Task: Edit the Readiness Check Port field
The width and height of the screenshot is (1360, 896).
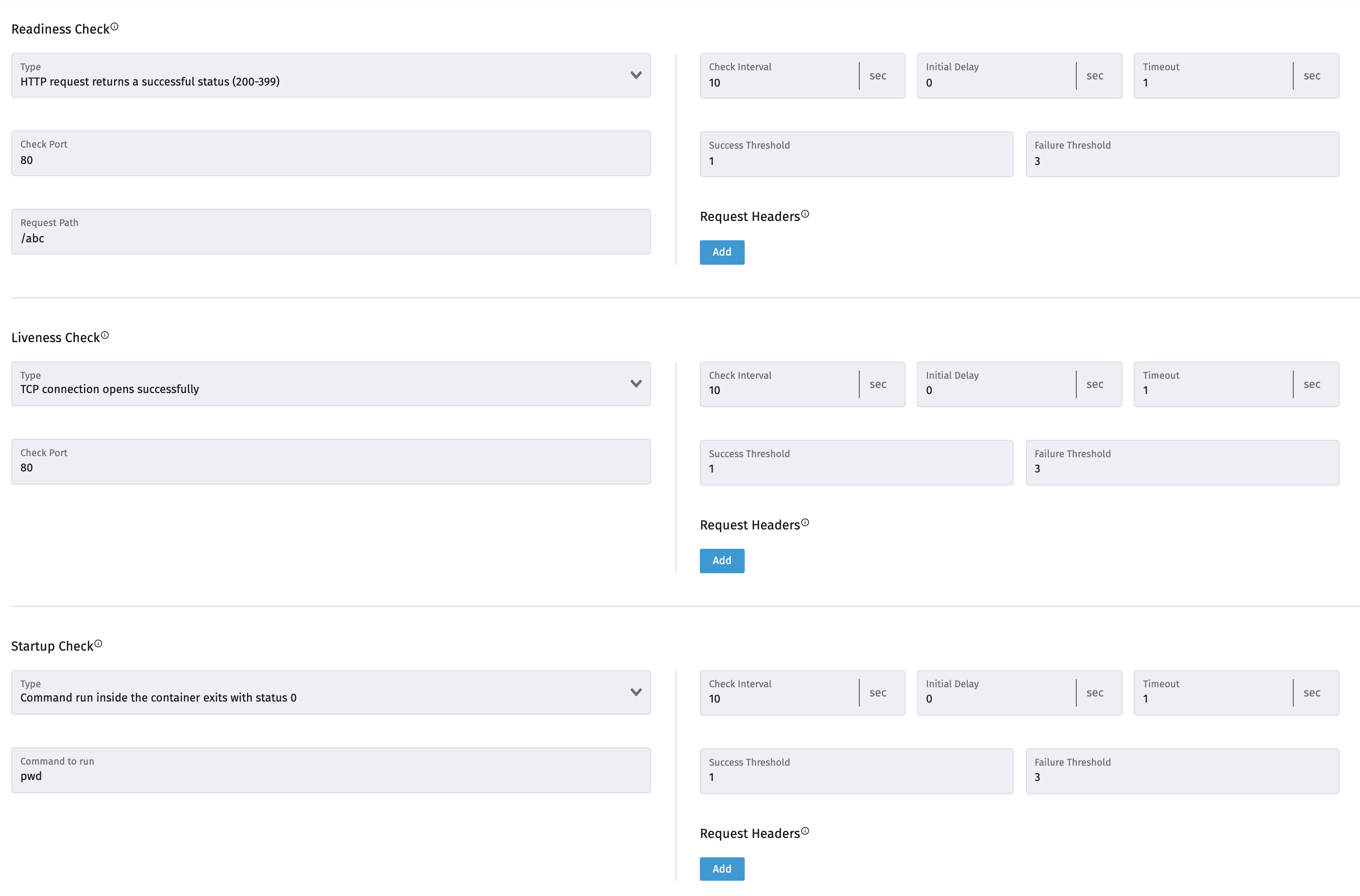Action: [x=331, y=153]
